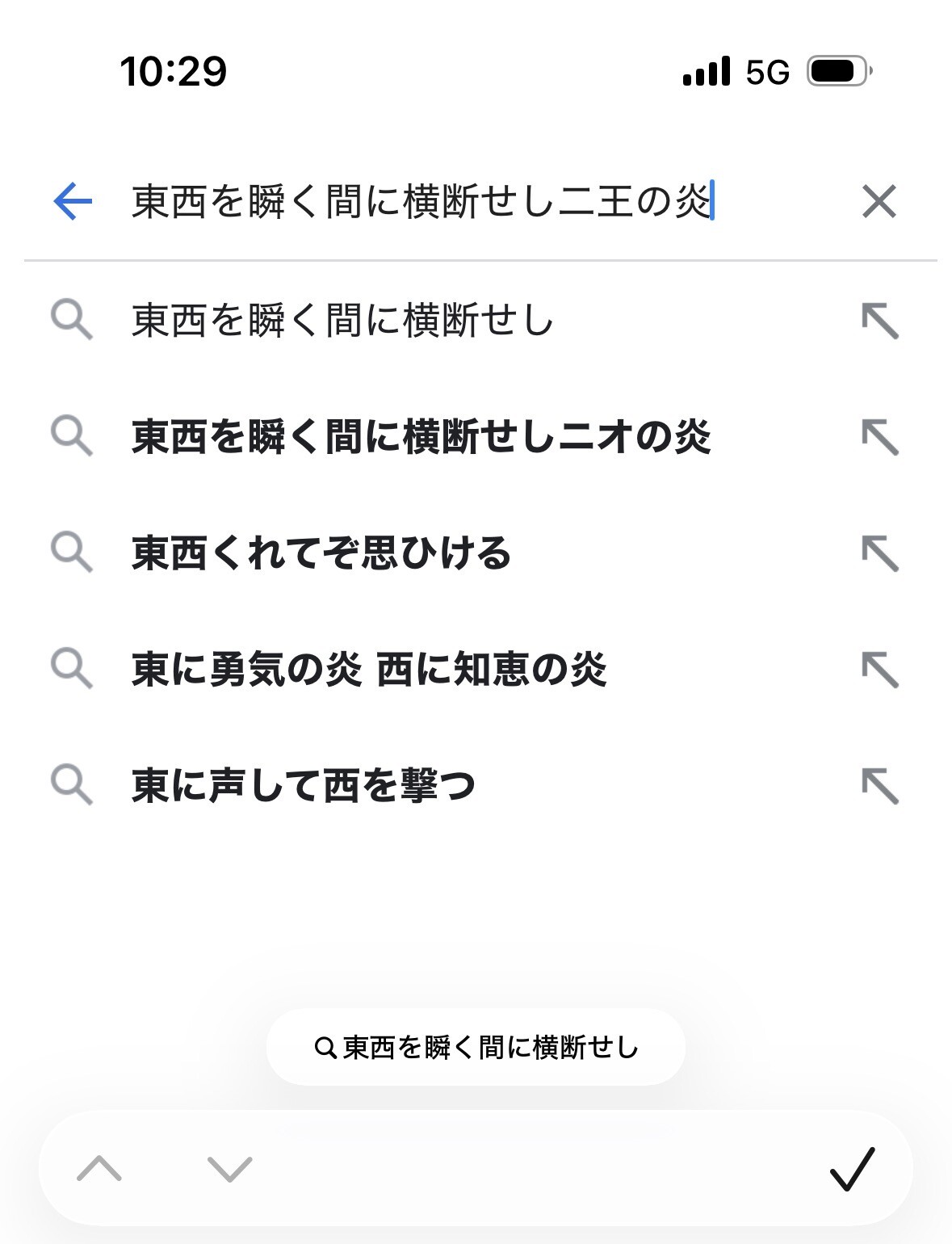
Task: Fill query arrow for 東西くれてぞ思ひける
Action: point(879,554)
